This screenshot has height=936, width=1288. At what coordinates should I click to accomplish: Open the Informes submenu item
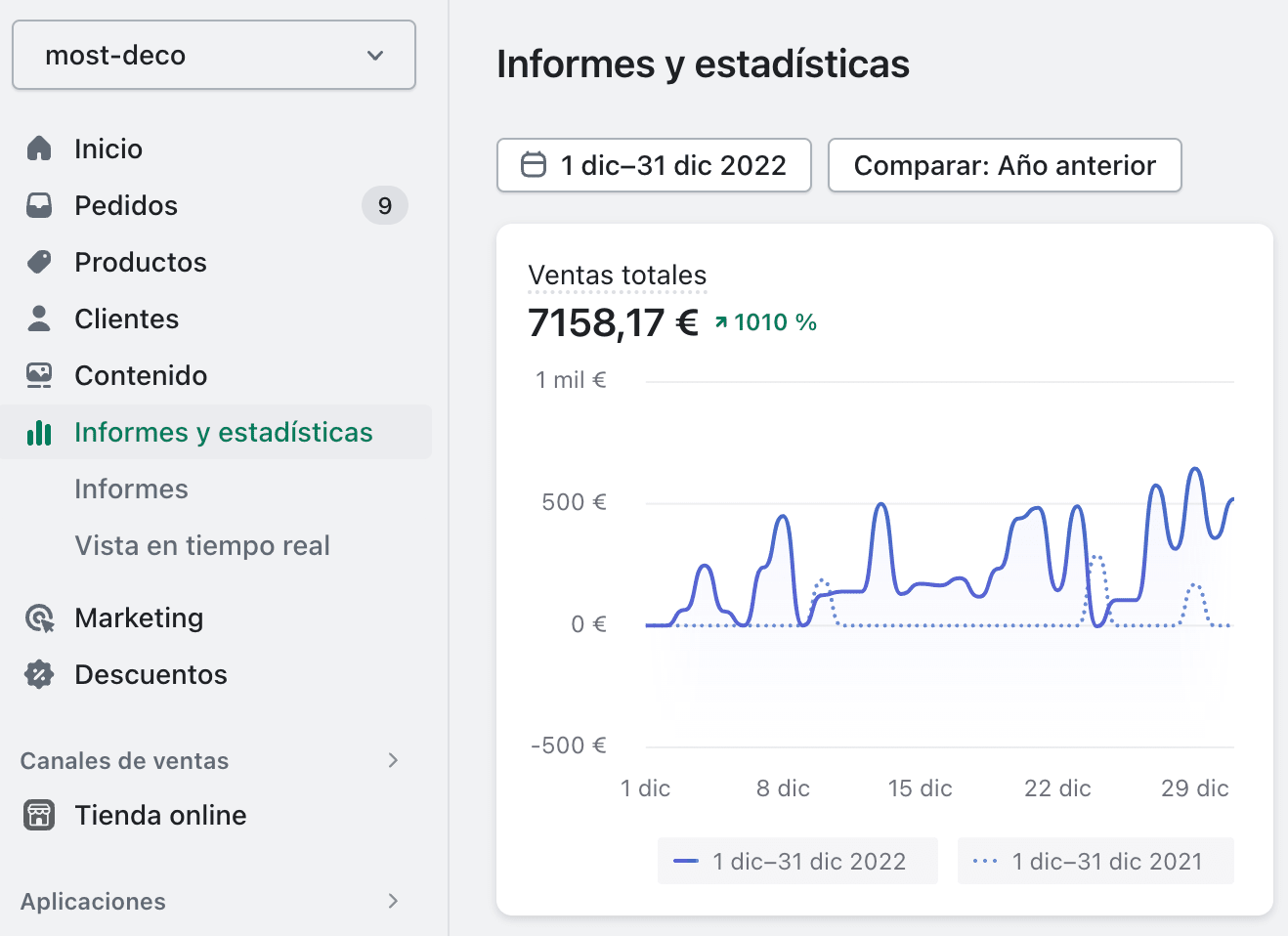132,489
